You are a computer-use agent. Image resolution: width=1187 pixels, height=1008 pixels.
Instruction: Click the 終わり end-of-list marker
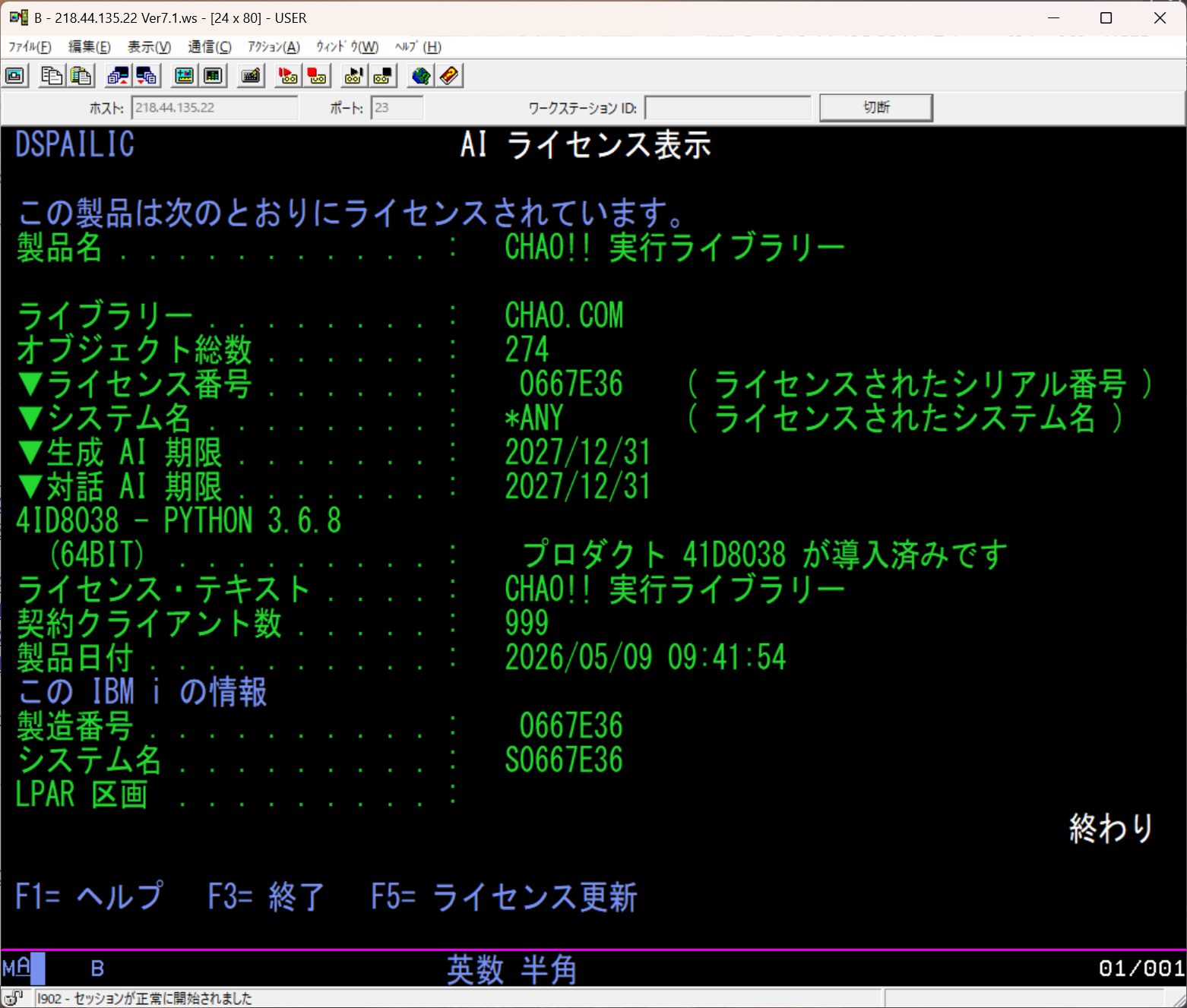(1112, 828)
